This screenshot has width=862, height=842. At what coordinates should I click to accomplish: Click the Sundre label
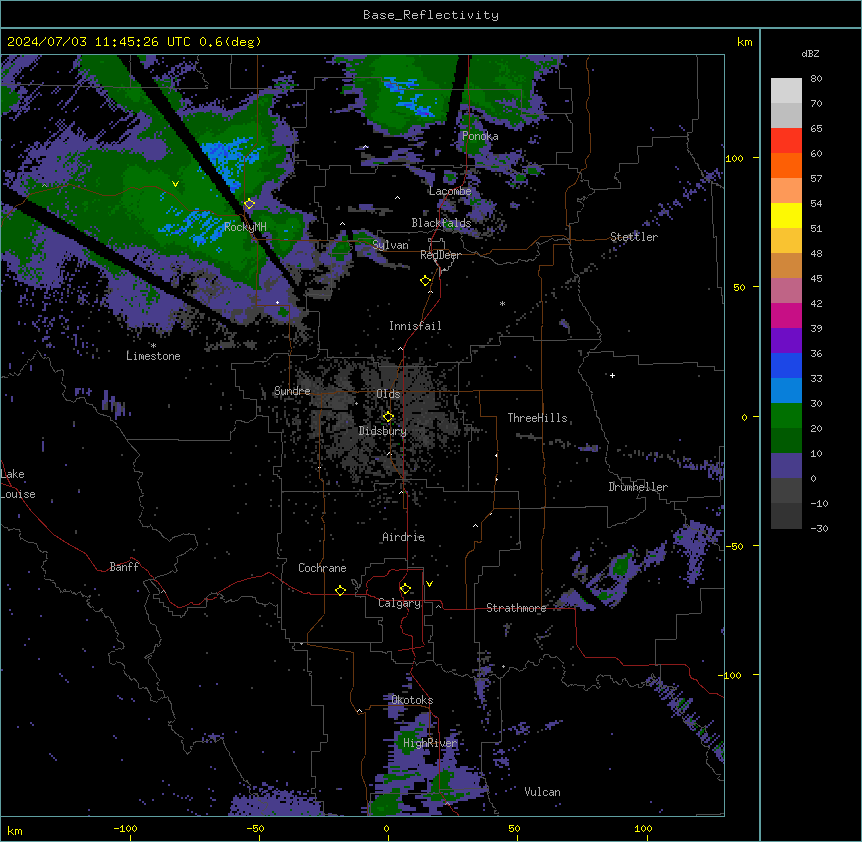292,391
